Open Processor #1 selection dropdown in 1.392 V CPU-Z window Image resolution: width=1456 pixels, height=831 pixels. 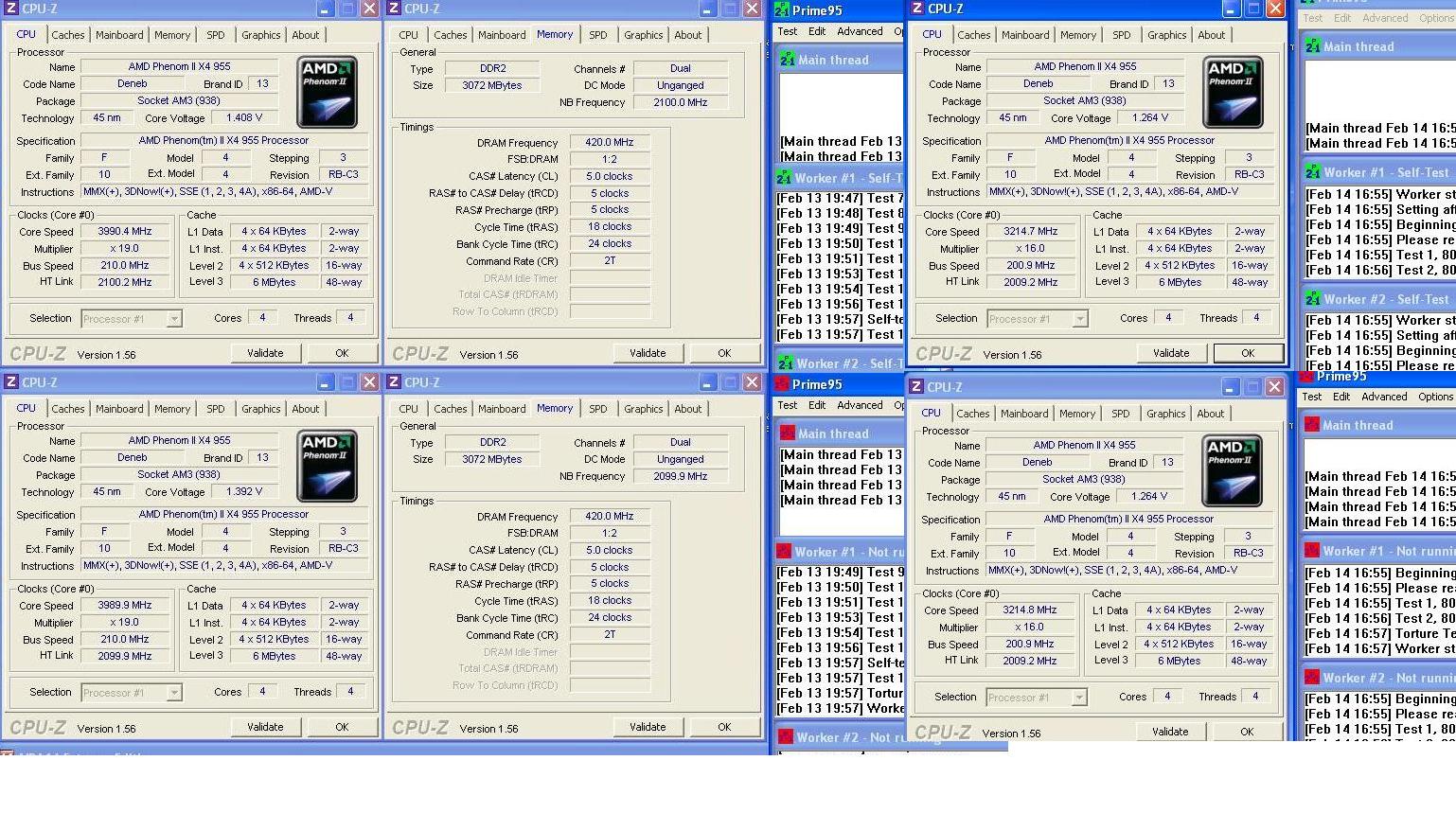174,693
